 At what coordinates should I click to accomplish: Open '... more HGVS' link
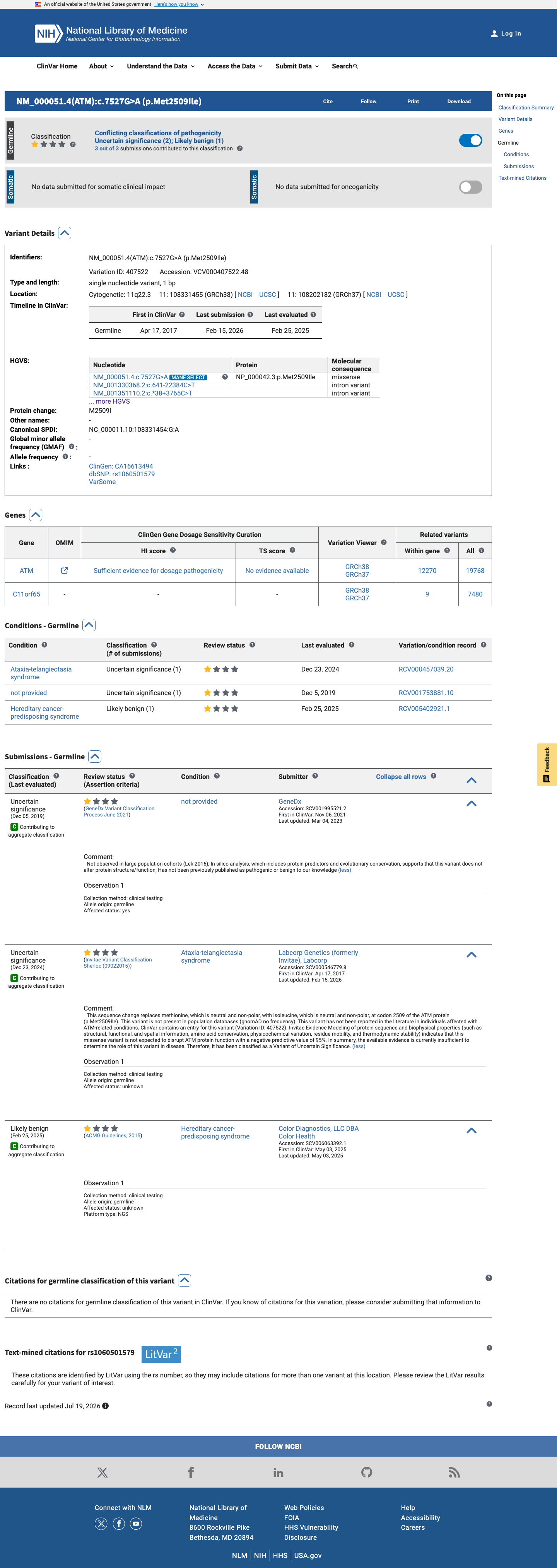pyautogui.click(x=109, y=401)
